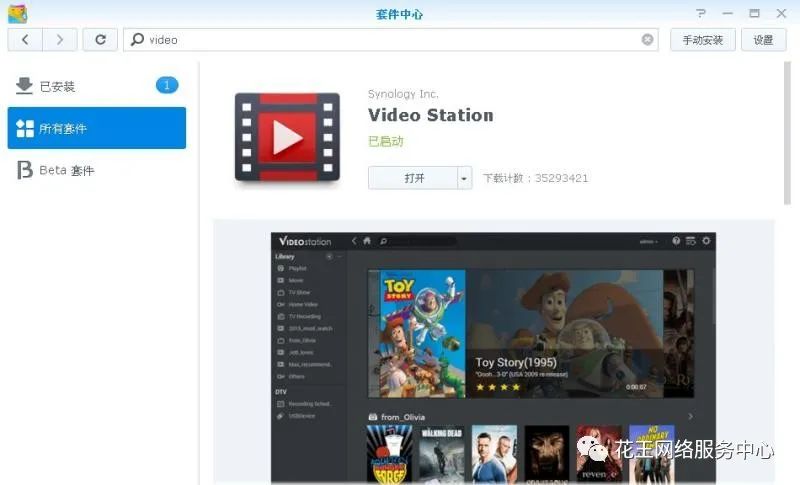The image size is (800, 485).
Task: Close the Package Center window
Action: (781, 13)
